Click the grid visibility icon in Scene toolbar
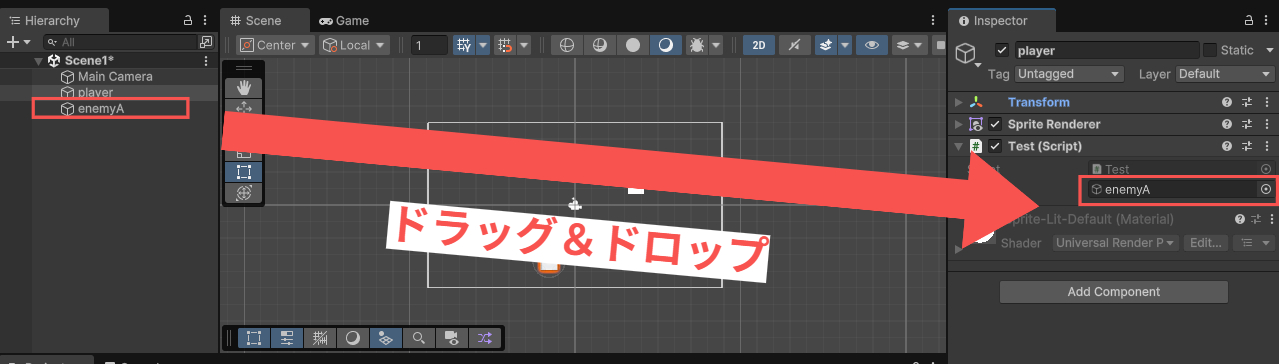This screenshot has height=364, width=1279. pyautogui.click(x=464, y=45)
